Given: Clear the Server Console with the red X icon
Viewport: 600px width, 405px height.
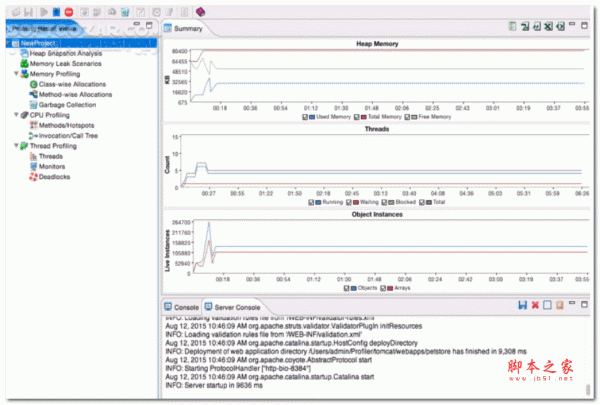Looking at the screenshot, I should click(x=535, y=305).
